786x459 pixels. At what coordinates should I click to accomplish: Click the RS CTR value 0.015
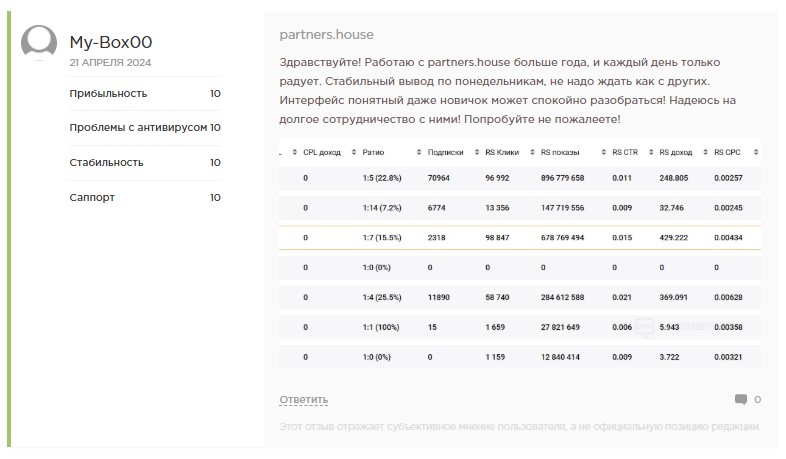[622, 238]
